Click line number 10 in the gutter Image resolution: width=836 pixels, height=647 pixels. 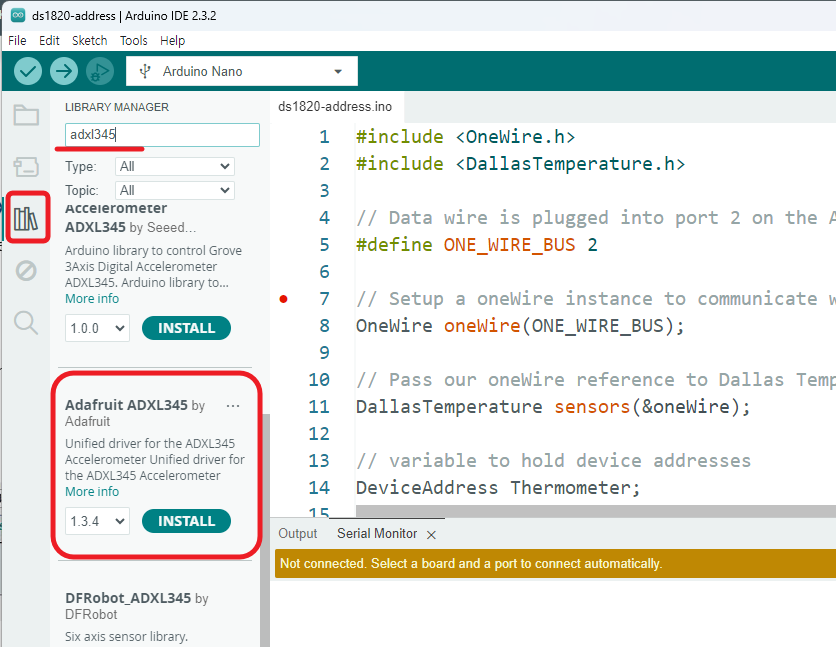[x=319, y=380]
